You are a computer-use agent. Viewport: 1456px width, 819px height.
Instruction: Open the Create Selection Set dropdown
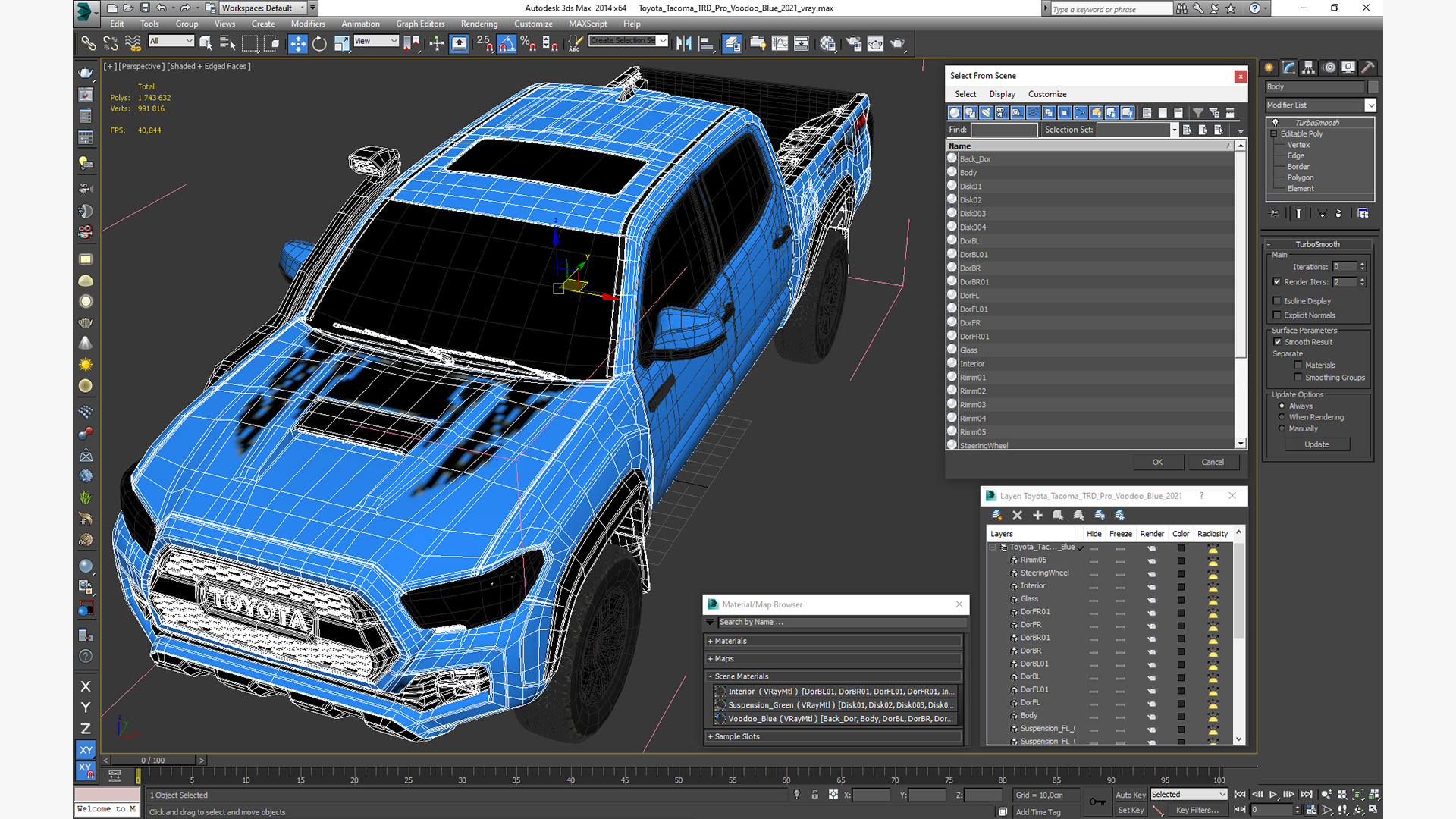point(663,41)
